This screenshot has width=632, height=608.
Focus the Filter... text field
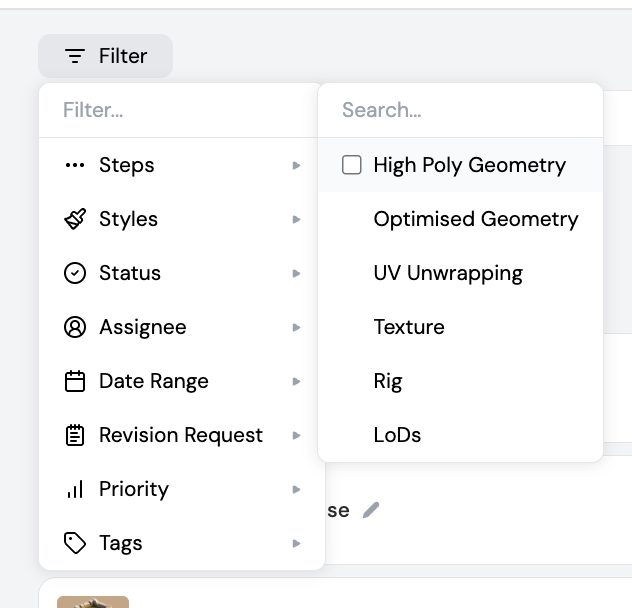click(180, 110)
